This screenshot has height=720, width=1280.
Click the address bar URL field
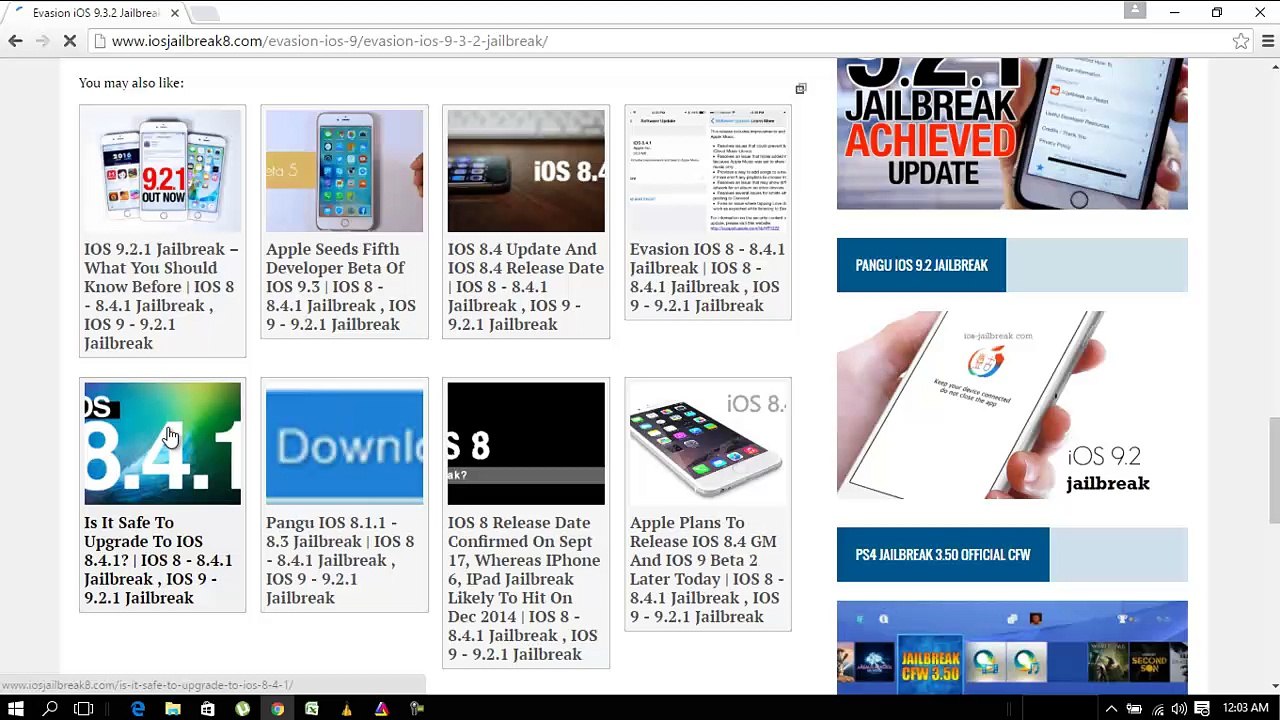(x=660, y=41)
